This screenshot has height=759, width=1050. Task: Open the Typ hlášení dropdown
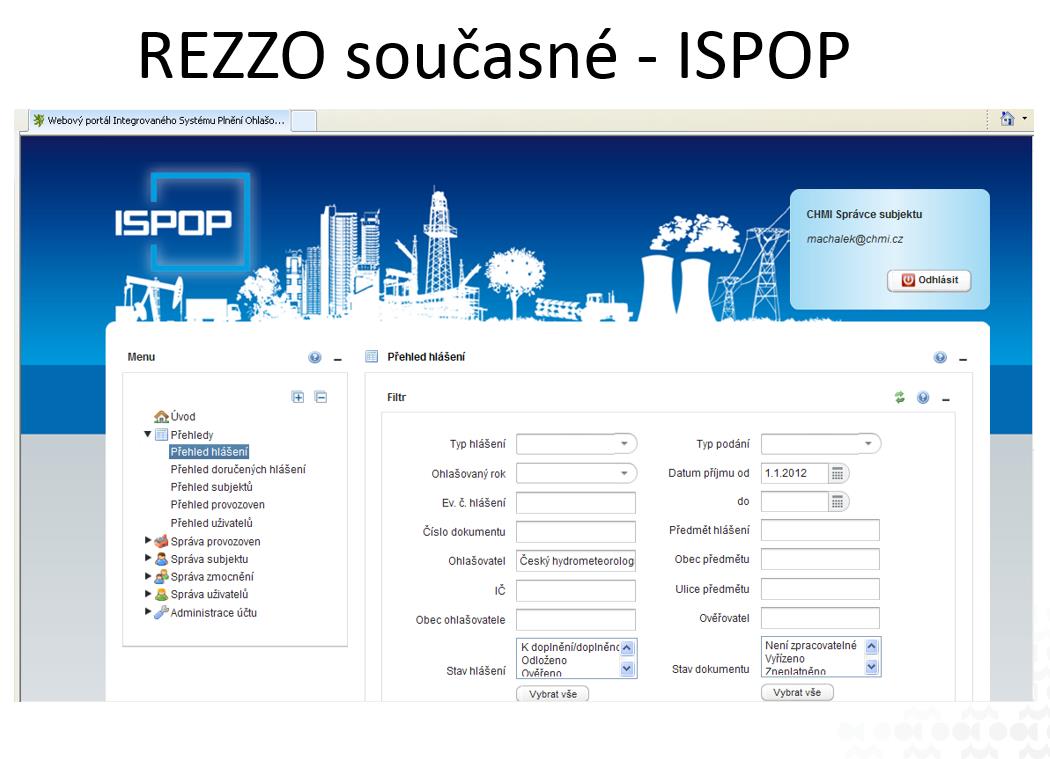(x=577, y=443)
